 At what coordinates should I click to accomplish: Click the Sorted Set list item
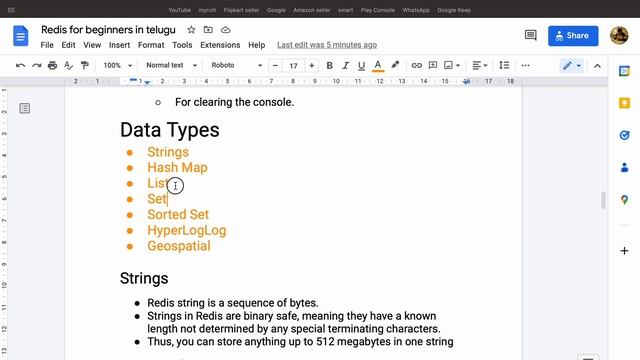tap(178, 215)
